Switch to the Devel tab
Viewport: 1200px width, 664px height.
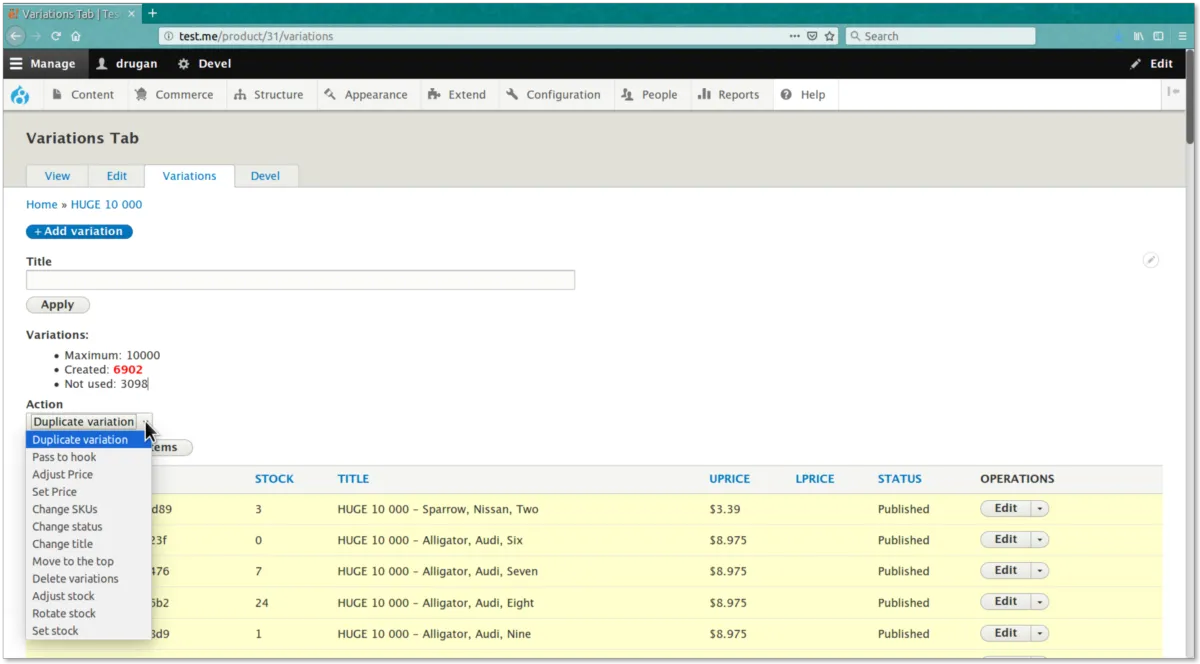(x=265, y=176)
